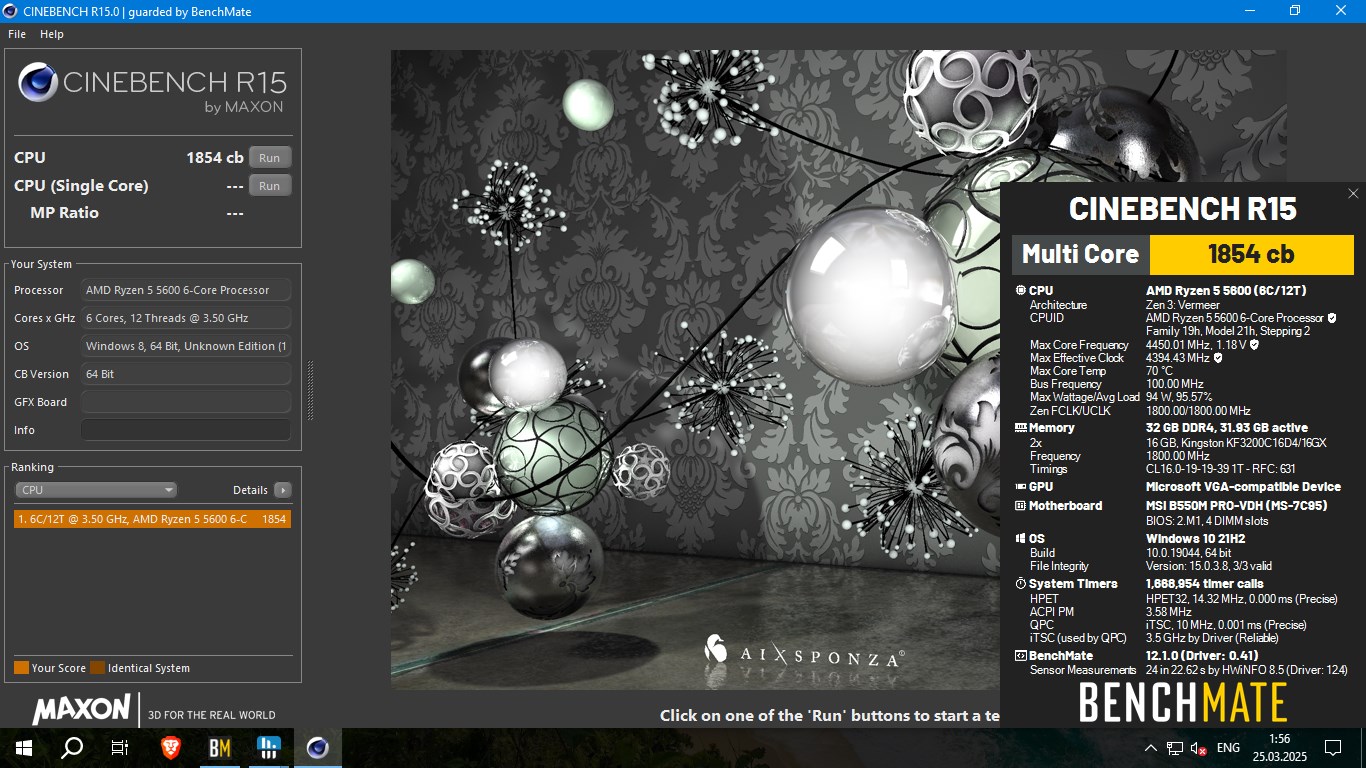
Task: Click the muted volume tray icon
Action: point(1198,748)
